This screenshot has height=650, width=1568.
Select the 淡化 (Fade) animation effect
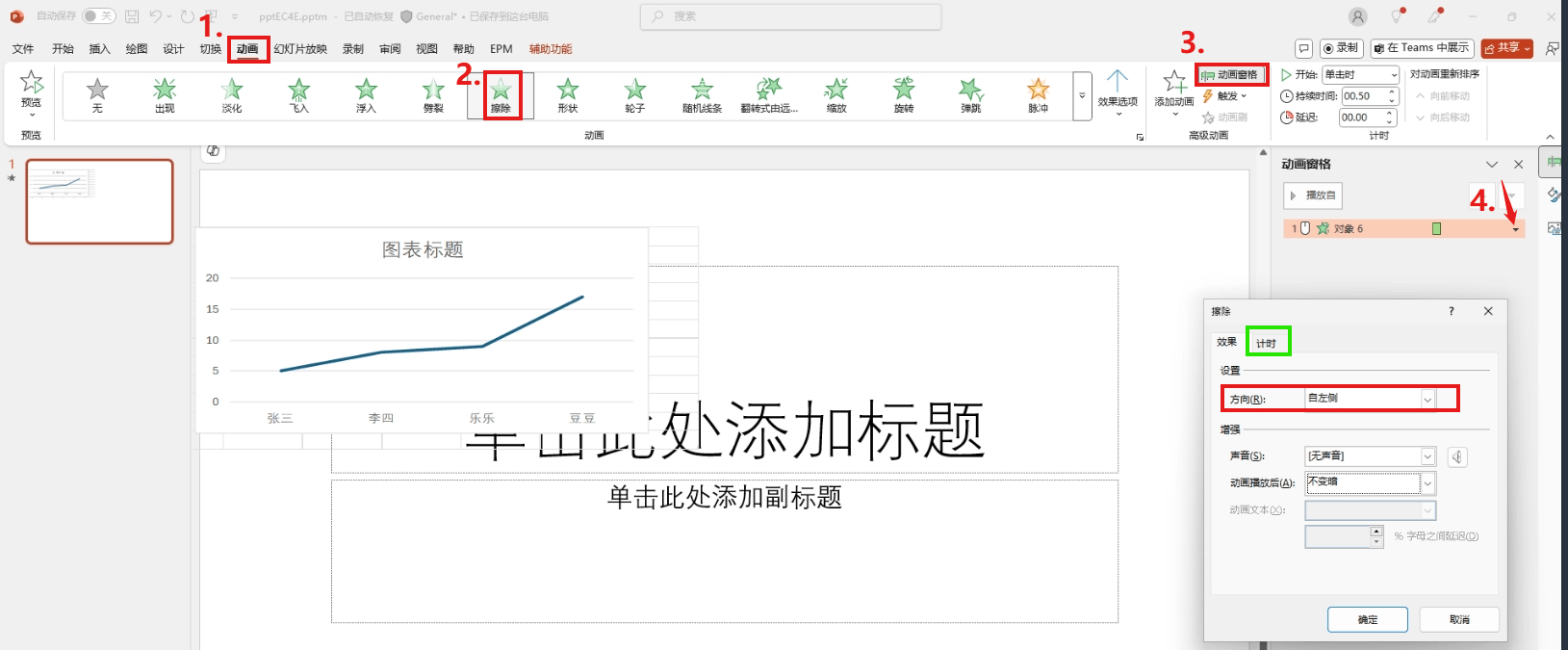pyautogui.click(x=232, y=95)
